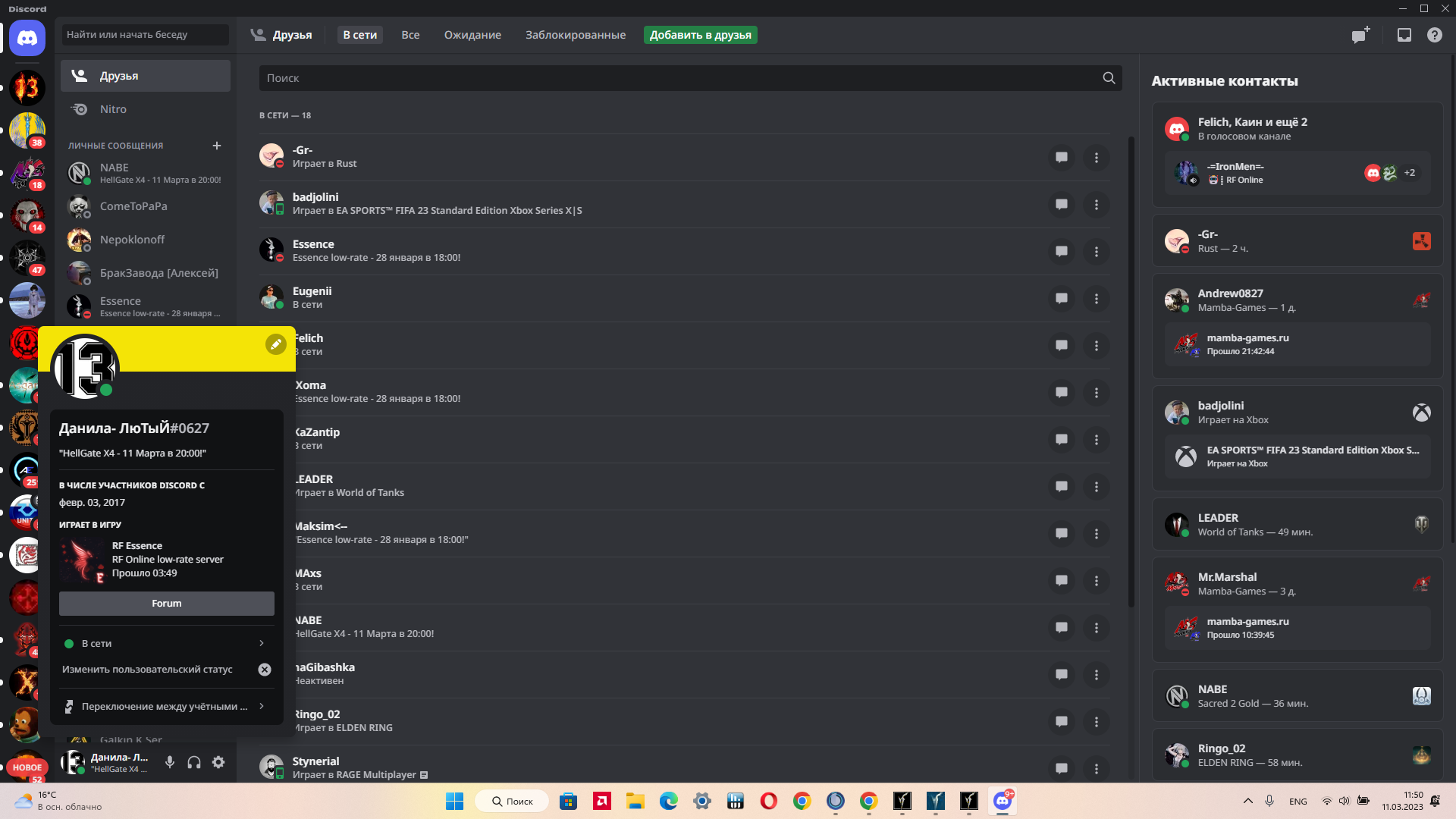Open user settings gear icon

[x=218, y=762]
